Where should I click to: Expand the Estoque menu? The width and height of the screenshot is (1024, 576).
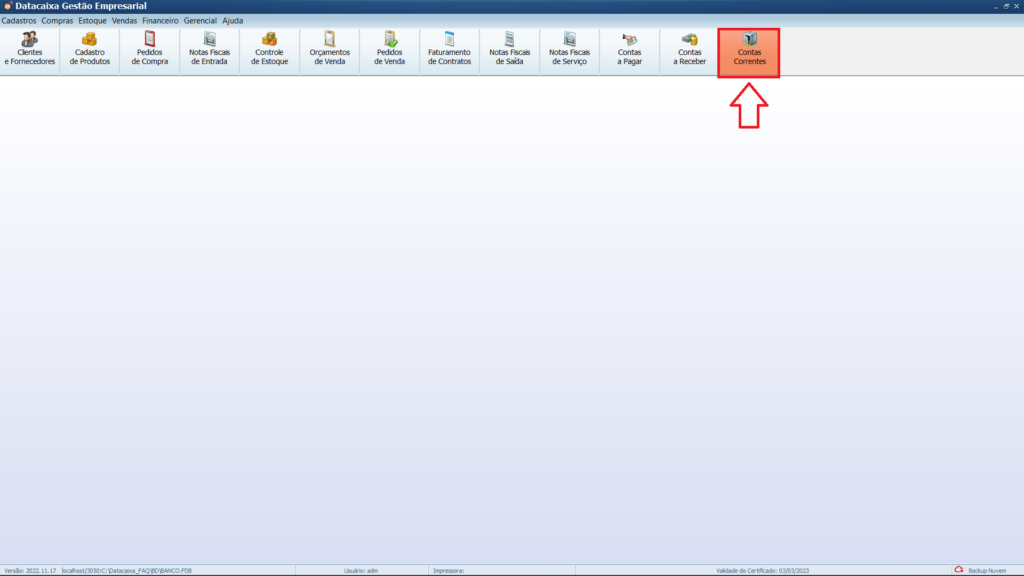pyautogui.click(x=92, y=20)
